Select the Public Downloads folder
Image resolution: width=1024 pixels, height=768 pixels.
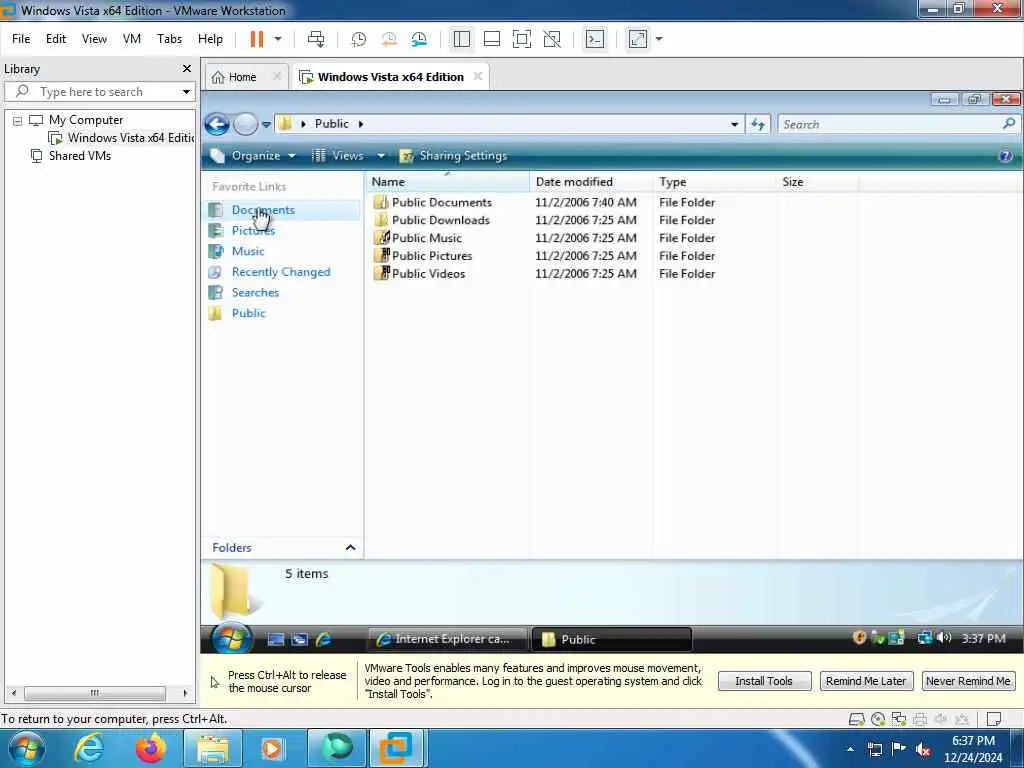[440, 220]
